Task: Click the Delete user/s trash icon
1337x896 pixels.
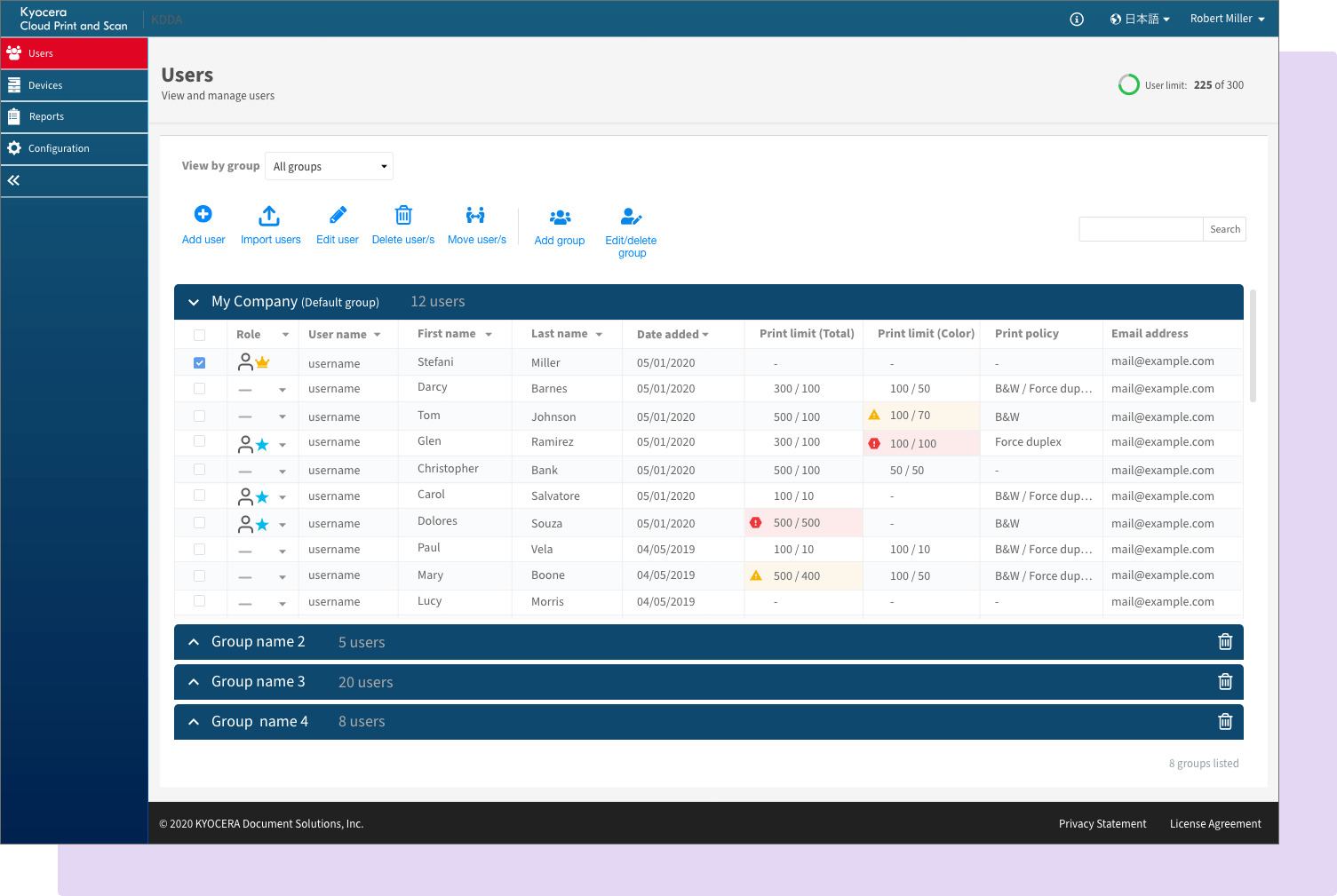Action: 403,215
